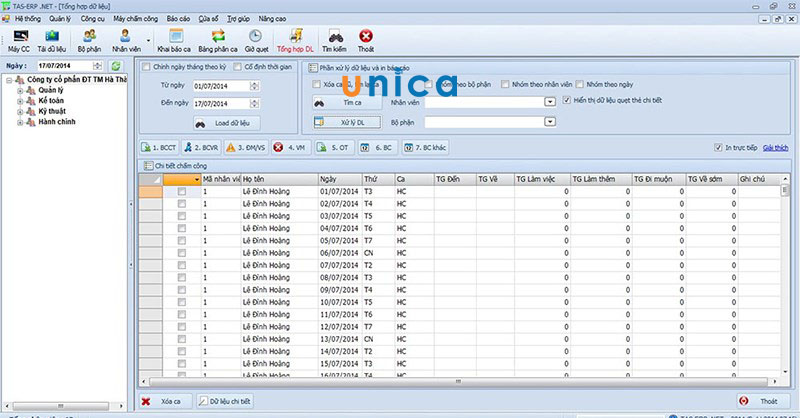Launch Tìm kiếm binoculars in toolbar
This screenshot has width=800, height=418.
point(336,40)
